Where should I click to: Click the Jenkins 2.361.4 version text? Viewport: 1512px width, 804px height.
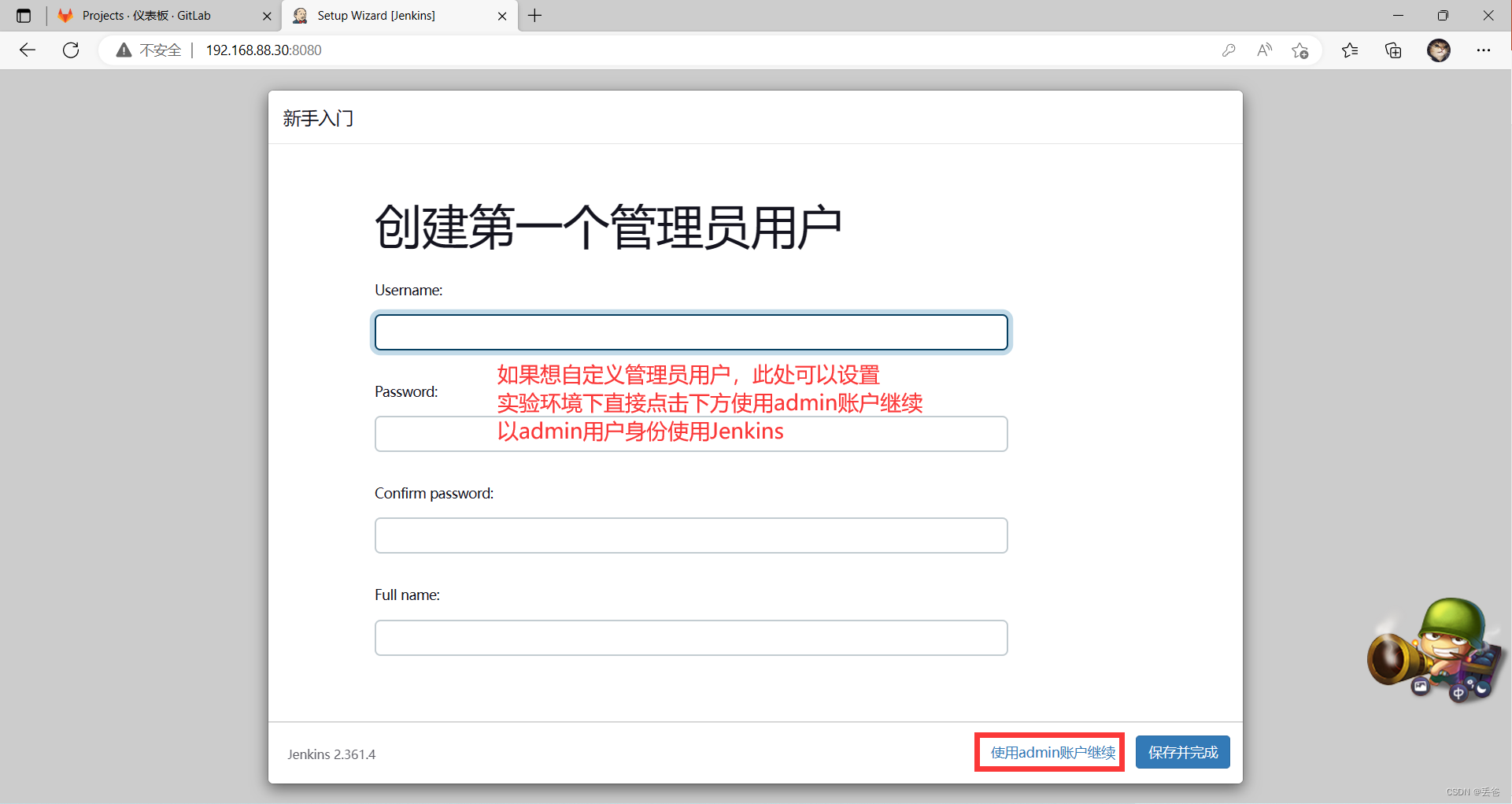point(331,754)
